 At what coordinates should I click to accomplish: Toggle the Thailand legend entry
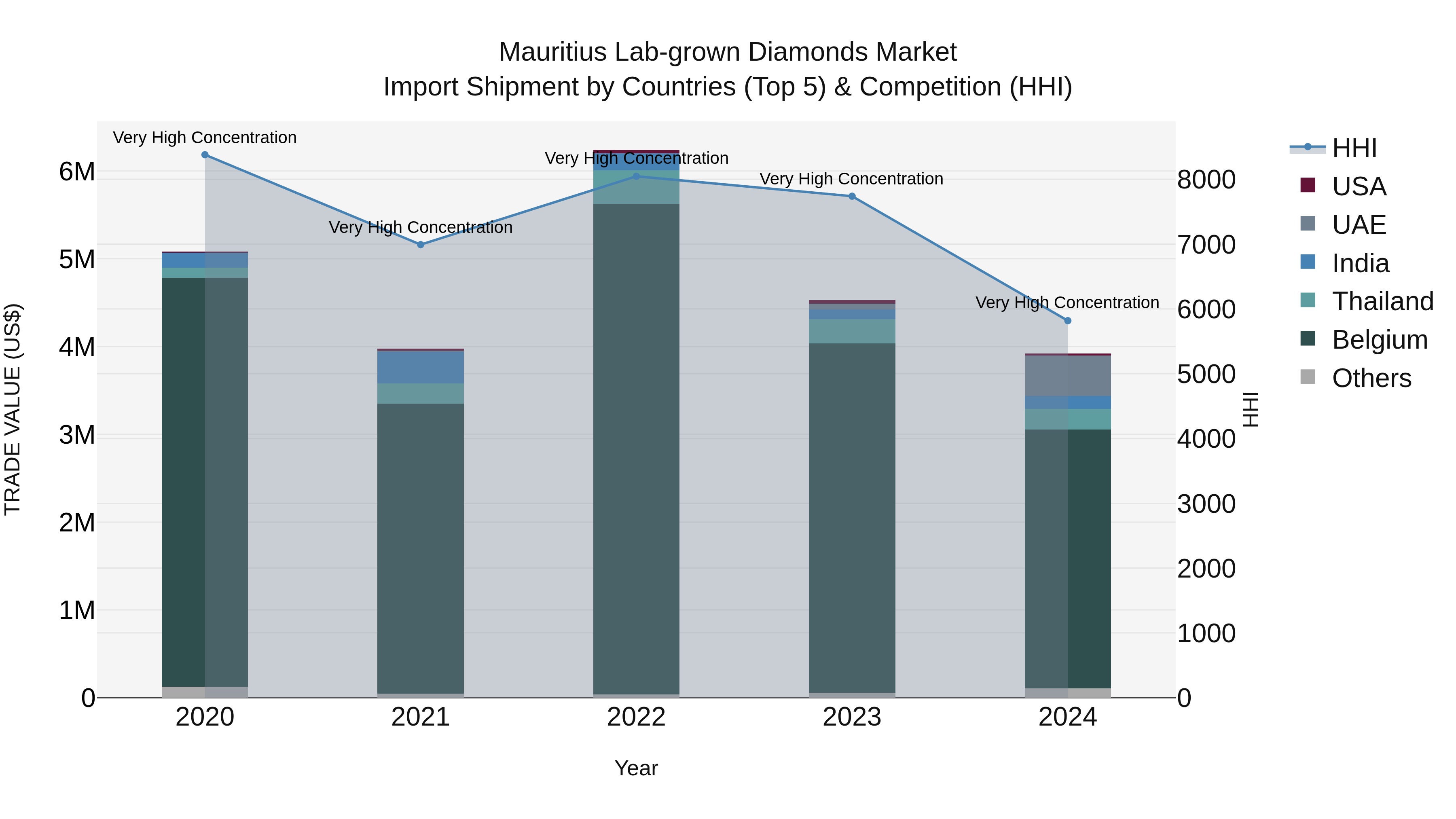click(x=1367, y=301)
